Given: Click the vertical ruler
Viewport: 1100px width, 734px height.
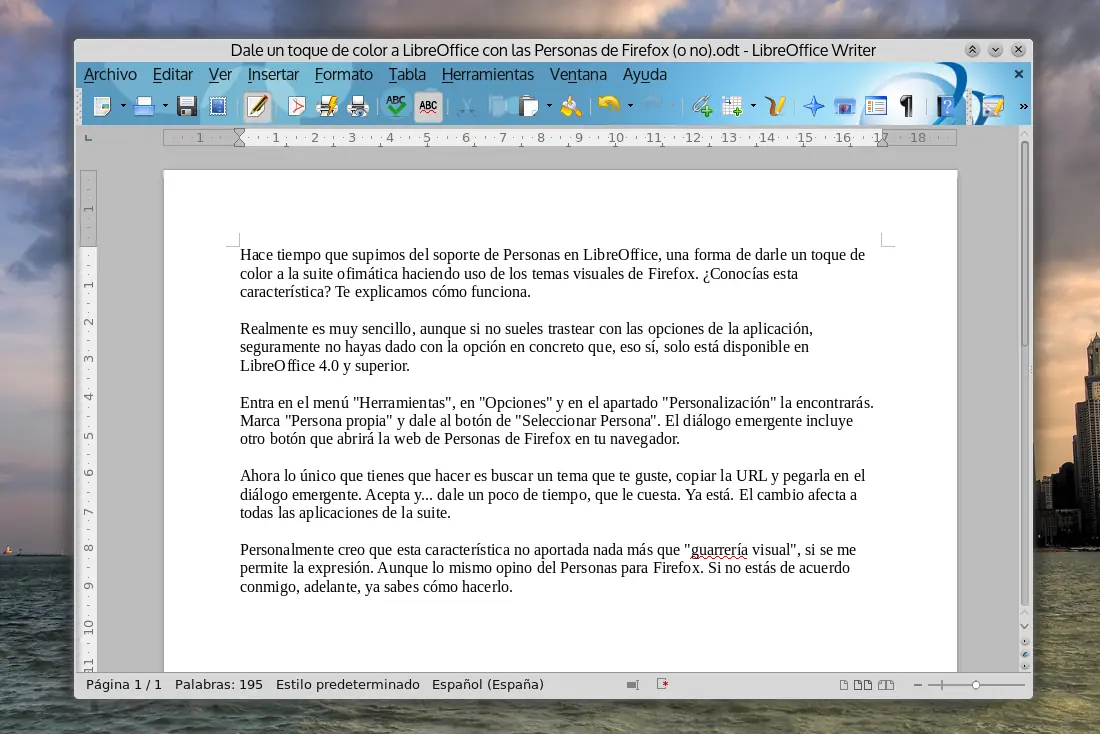Looking at the screenshot, I should coord(88,421).
